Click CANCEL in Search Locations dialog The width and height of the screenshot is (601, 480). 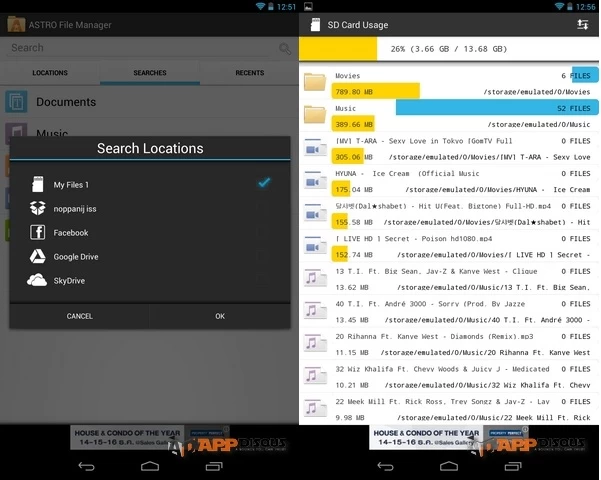coord(79,316)
